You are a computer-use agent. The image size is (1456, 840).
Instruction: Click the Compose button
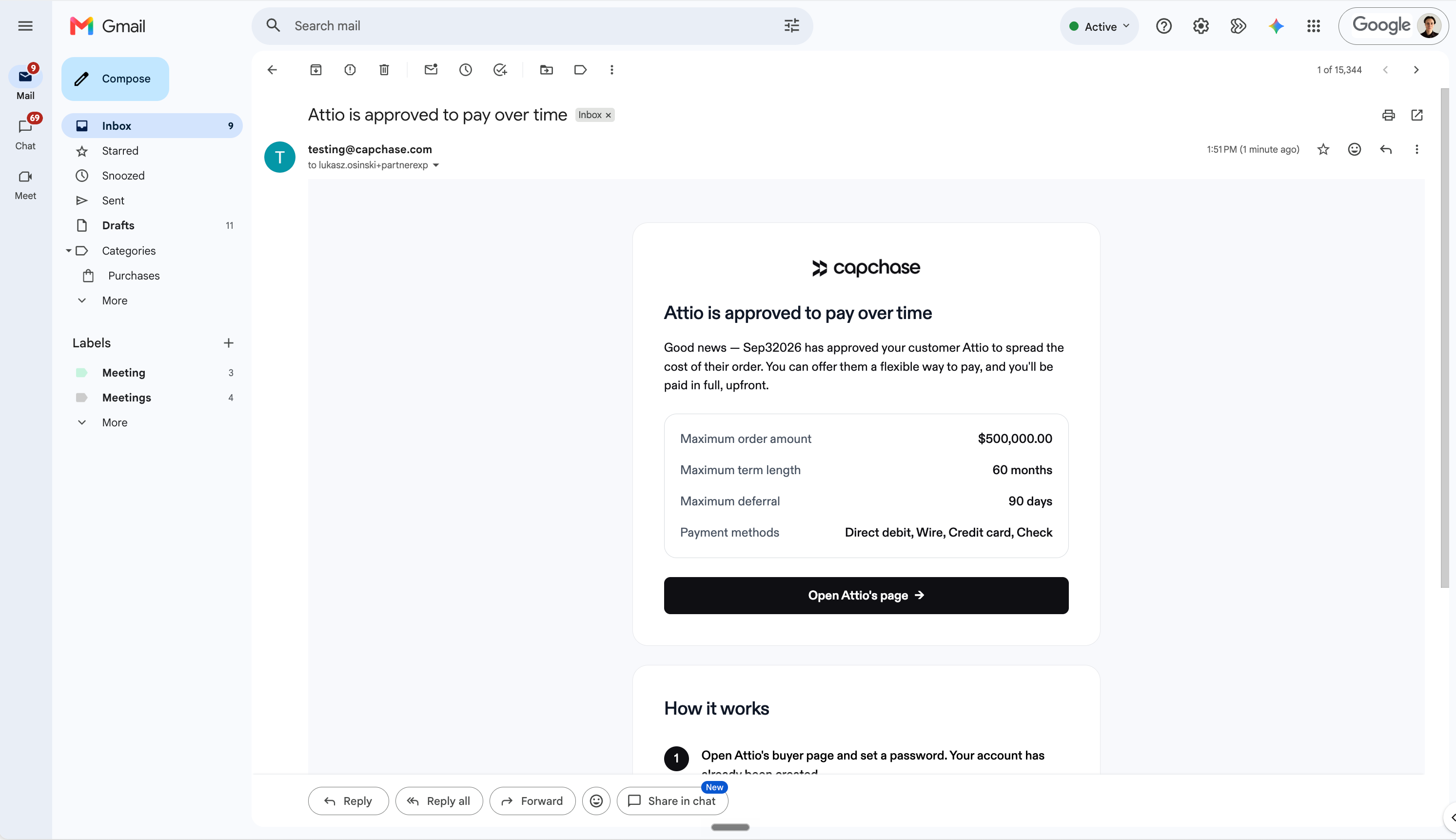click(115, 79)
